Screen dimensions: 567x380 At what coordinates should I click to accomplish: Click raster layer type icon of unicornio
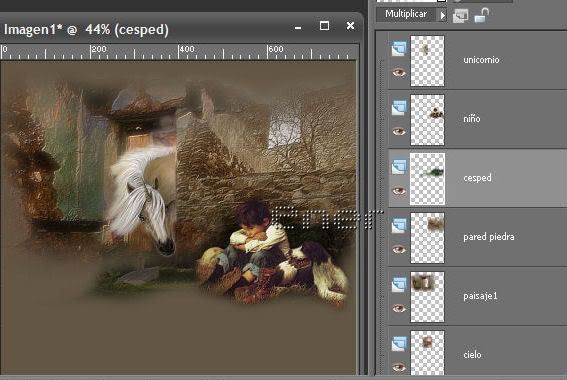(399, 49)
